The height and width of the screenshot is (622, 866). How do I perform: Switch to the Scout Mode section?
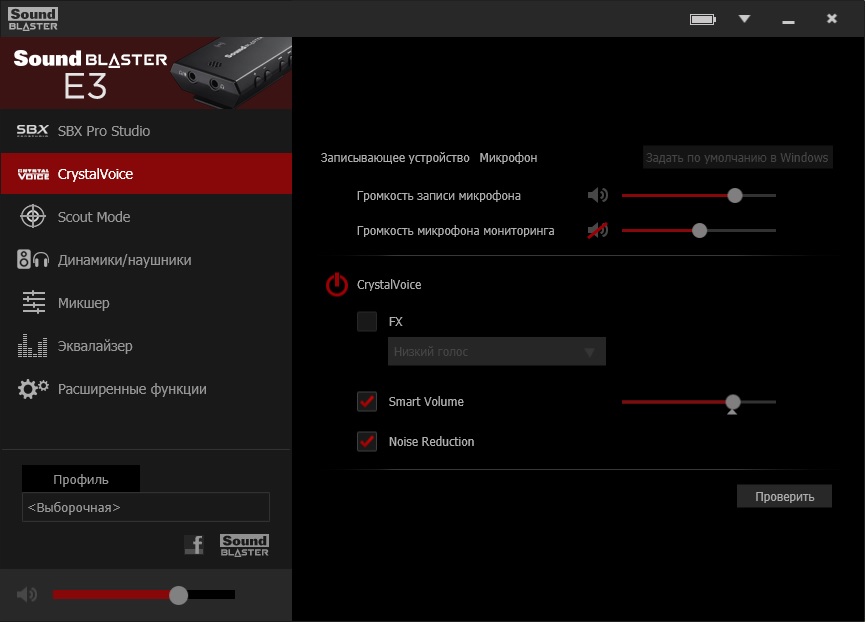click(x=146, y=217)
